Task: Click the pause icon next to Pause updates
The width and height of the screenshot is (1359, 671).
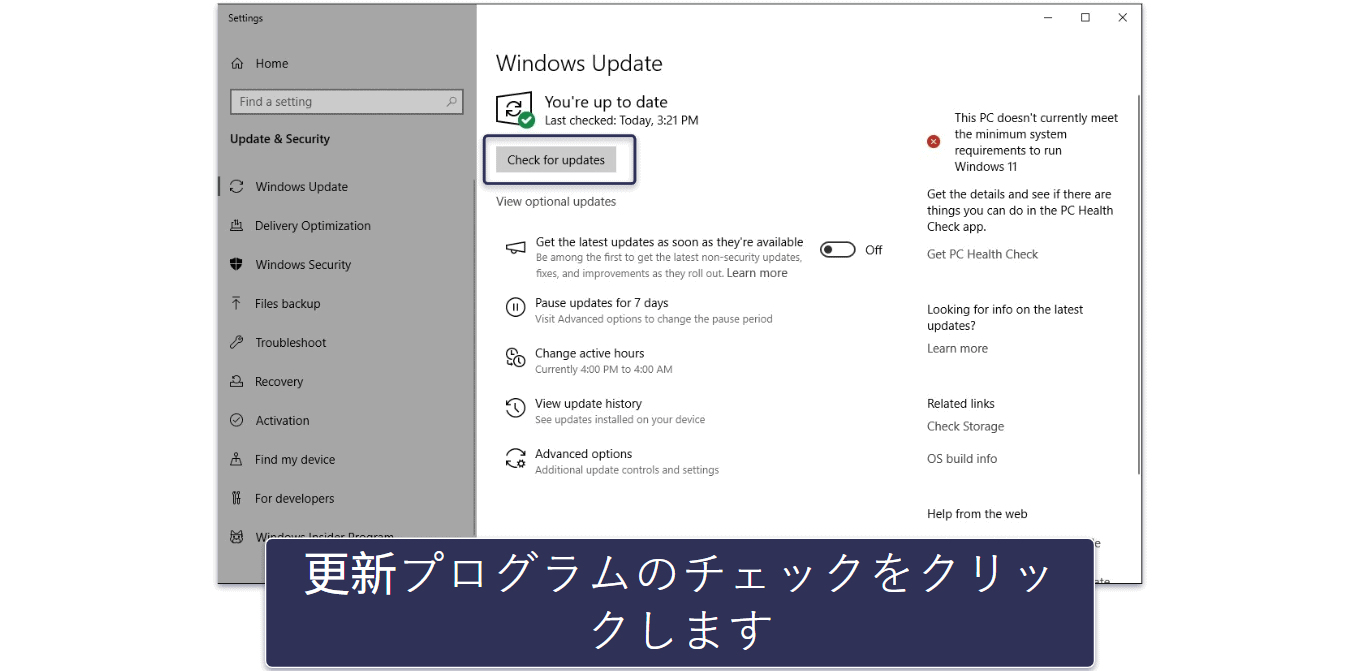Action: point(515,308)
